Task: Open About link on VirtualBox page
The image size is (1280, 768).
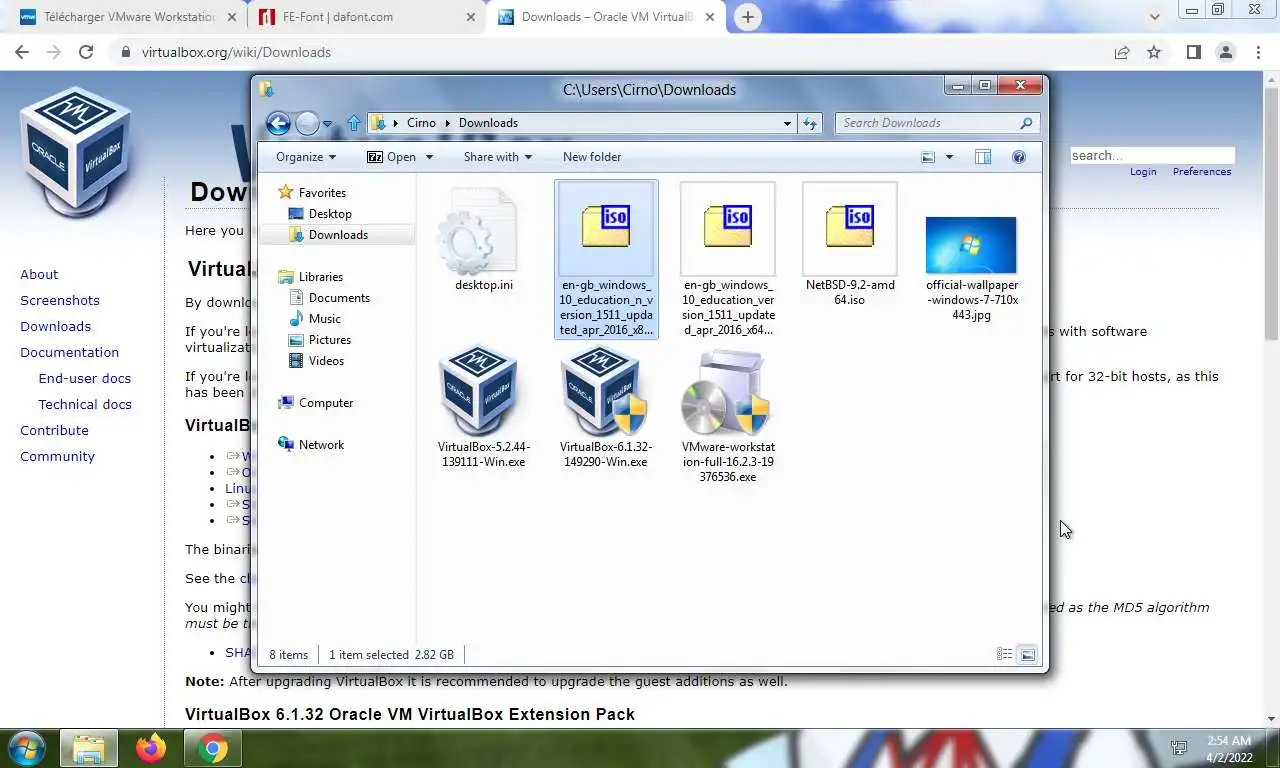Action: click(x=39, y=274)
